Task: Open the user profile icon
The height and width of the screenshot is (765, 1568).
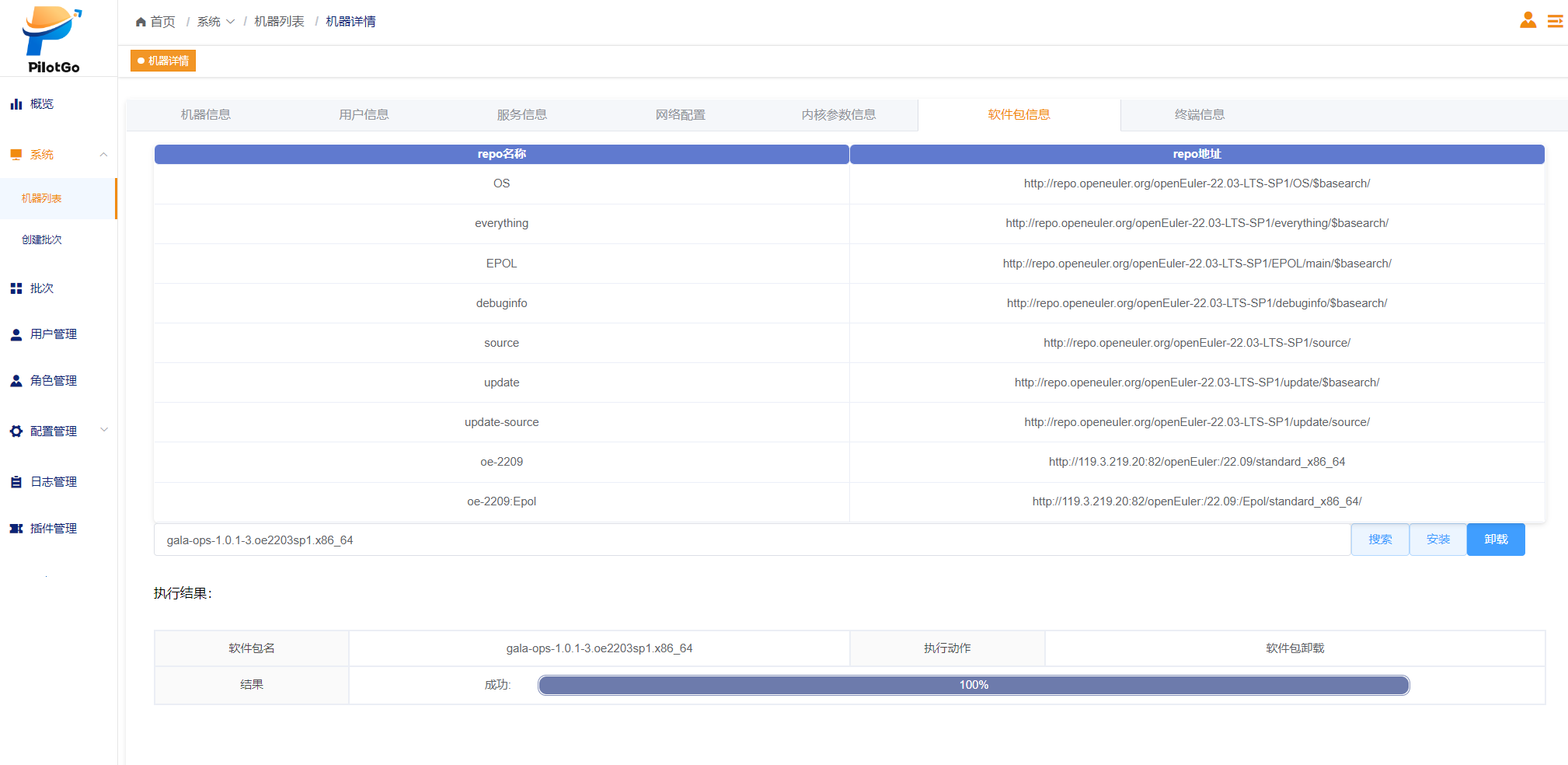Action: tap(1528, 21)
